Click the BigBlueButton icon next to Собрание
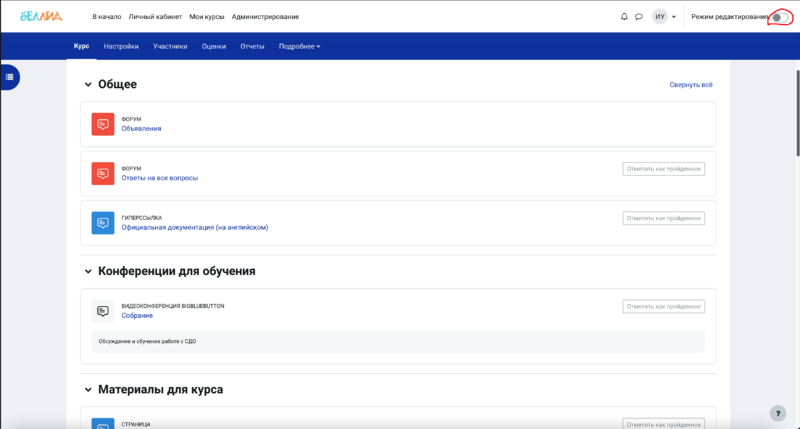 (103, 311)
